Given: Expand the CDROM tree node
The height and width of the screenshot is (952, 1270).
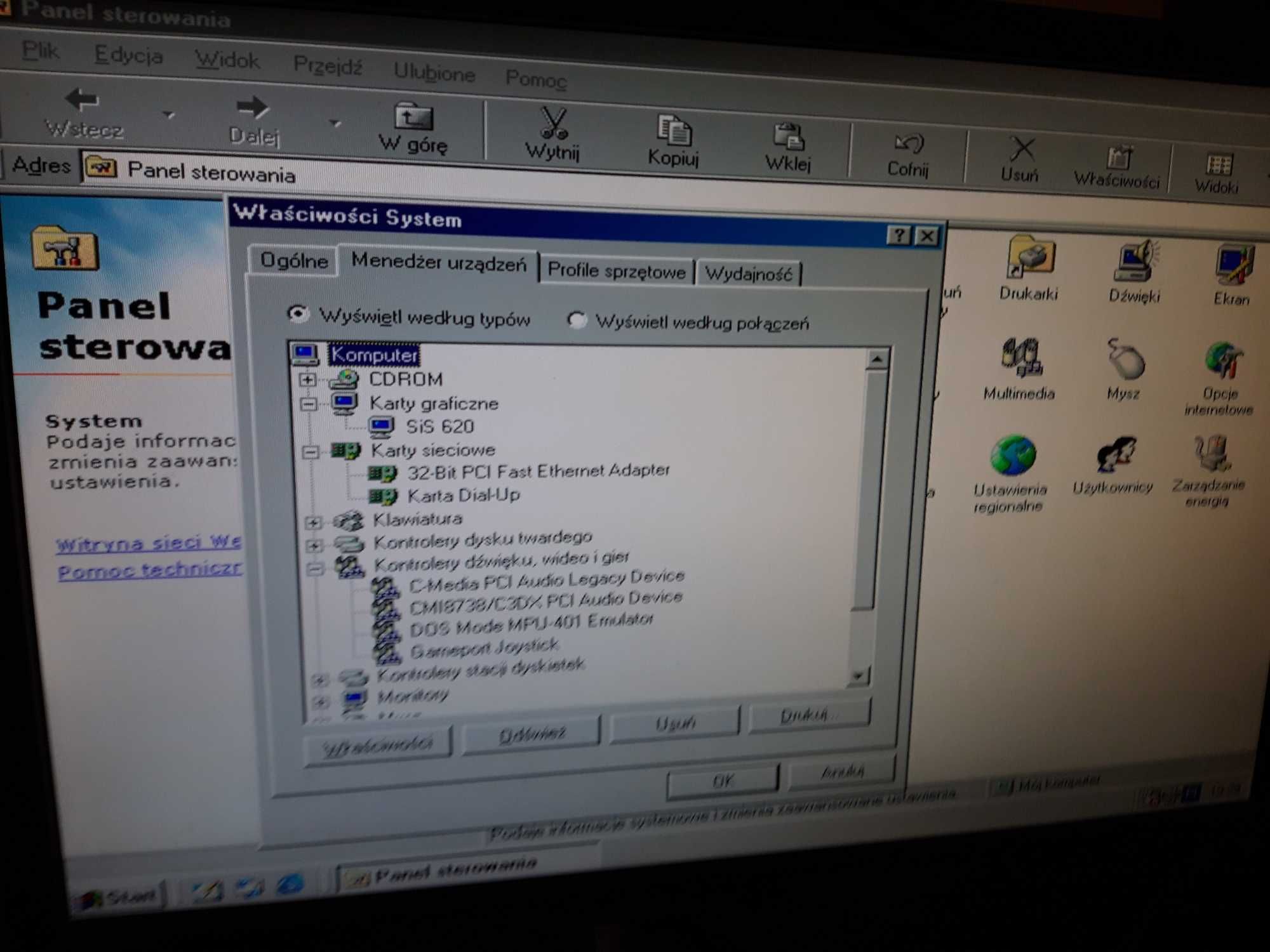Looking at the screenshot, I should coord(307,380).
